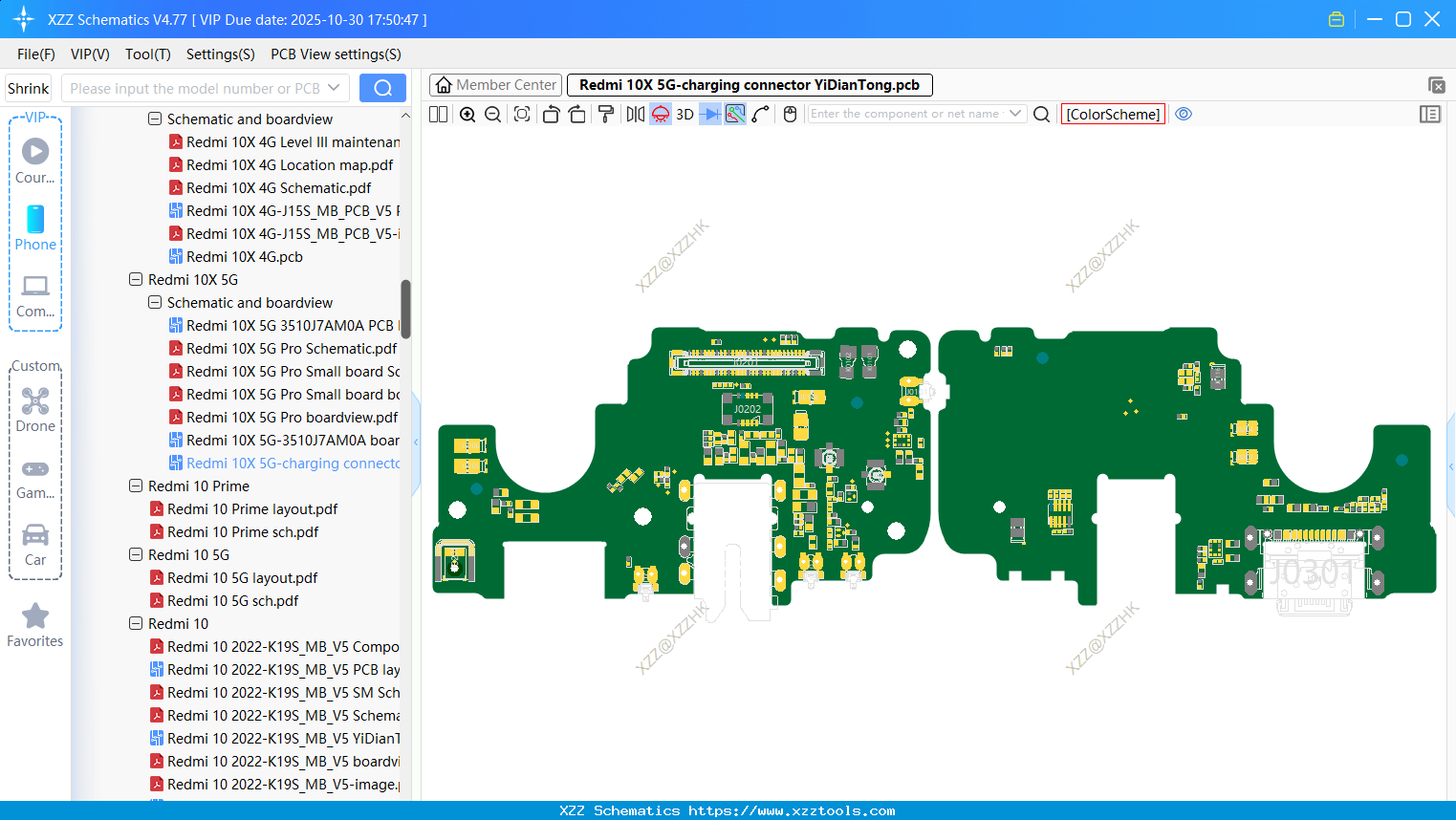Select the Zoom In tool
The width and height of the screenshot is (1456, 820).
(467, 114)
